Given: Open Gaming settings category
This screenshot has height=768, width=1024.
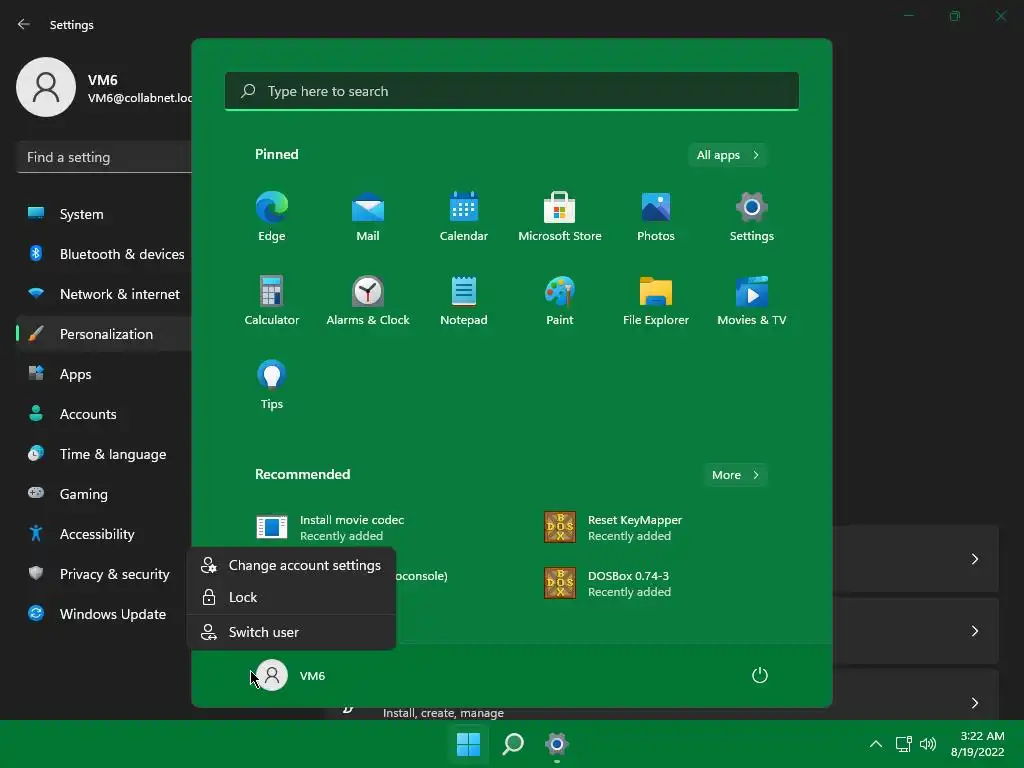Looking at the screenshot, I should pyautogui.click(x=104, y=494).
